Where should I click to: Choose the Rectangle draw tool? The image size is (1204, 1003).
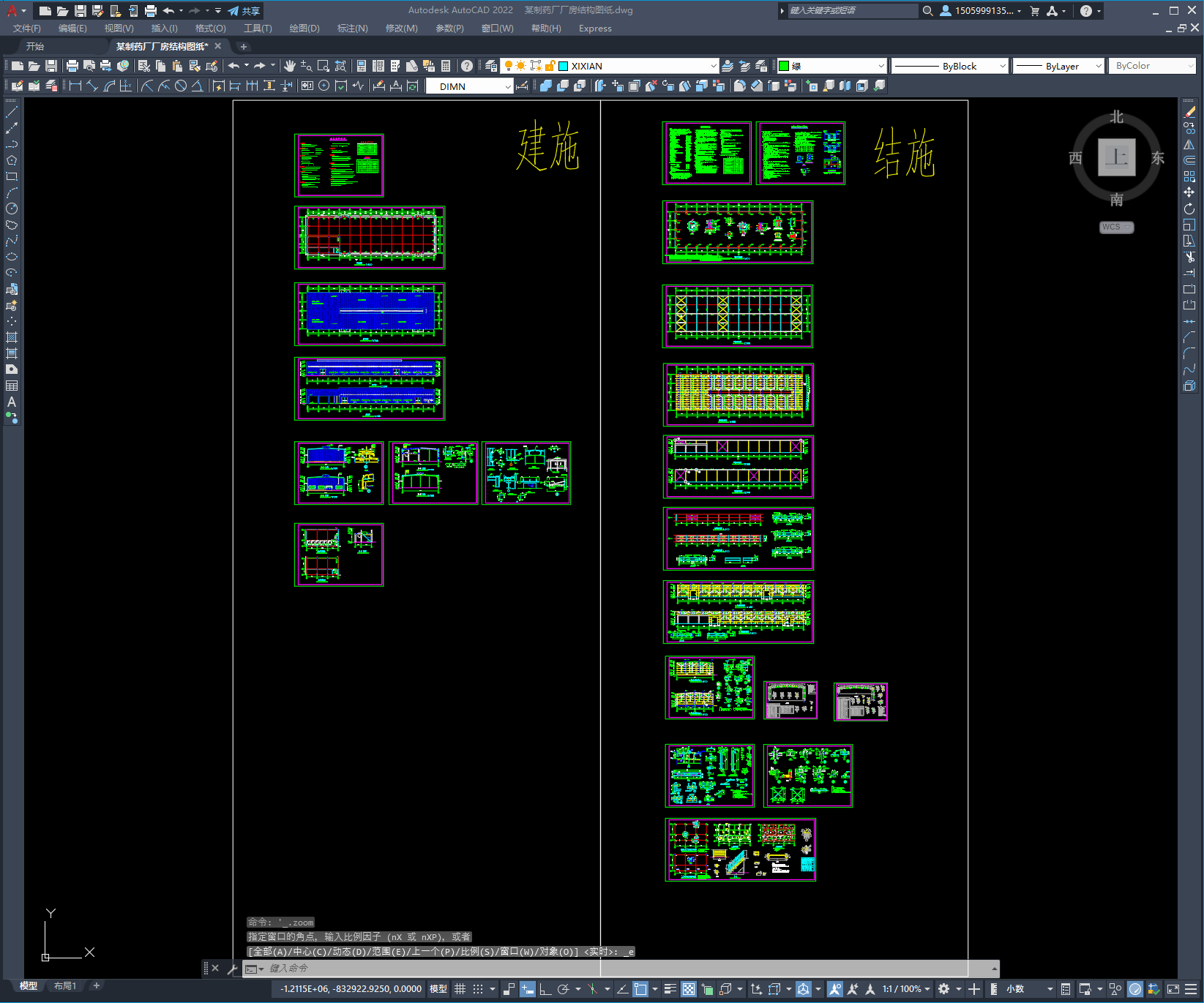click(12, 176)
